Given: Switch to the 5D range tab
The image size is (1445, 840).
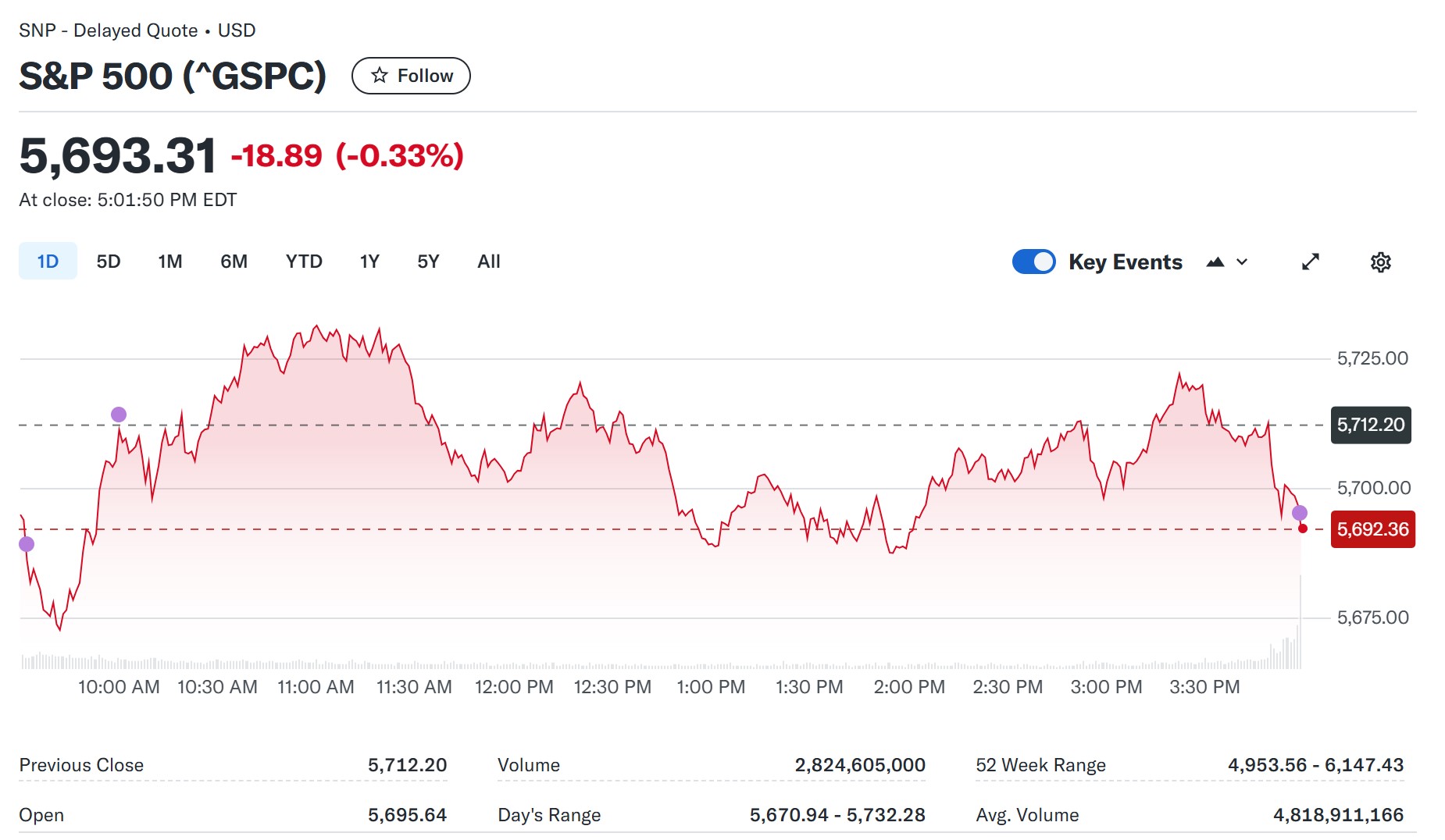Looking at the screenshot, I should (109, 262).
